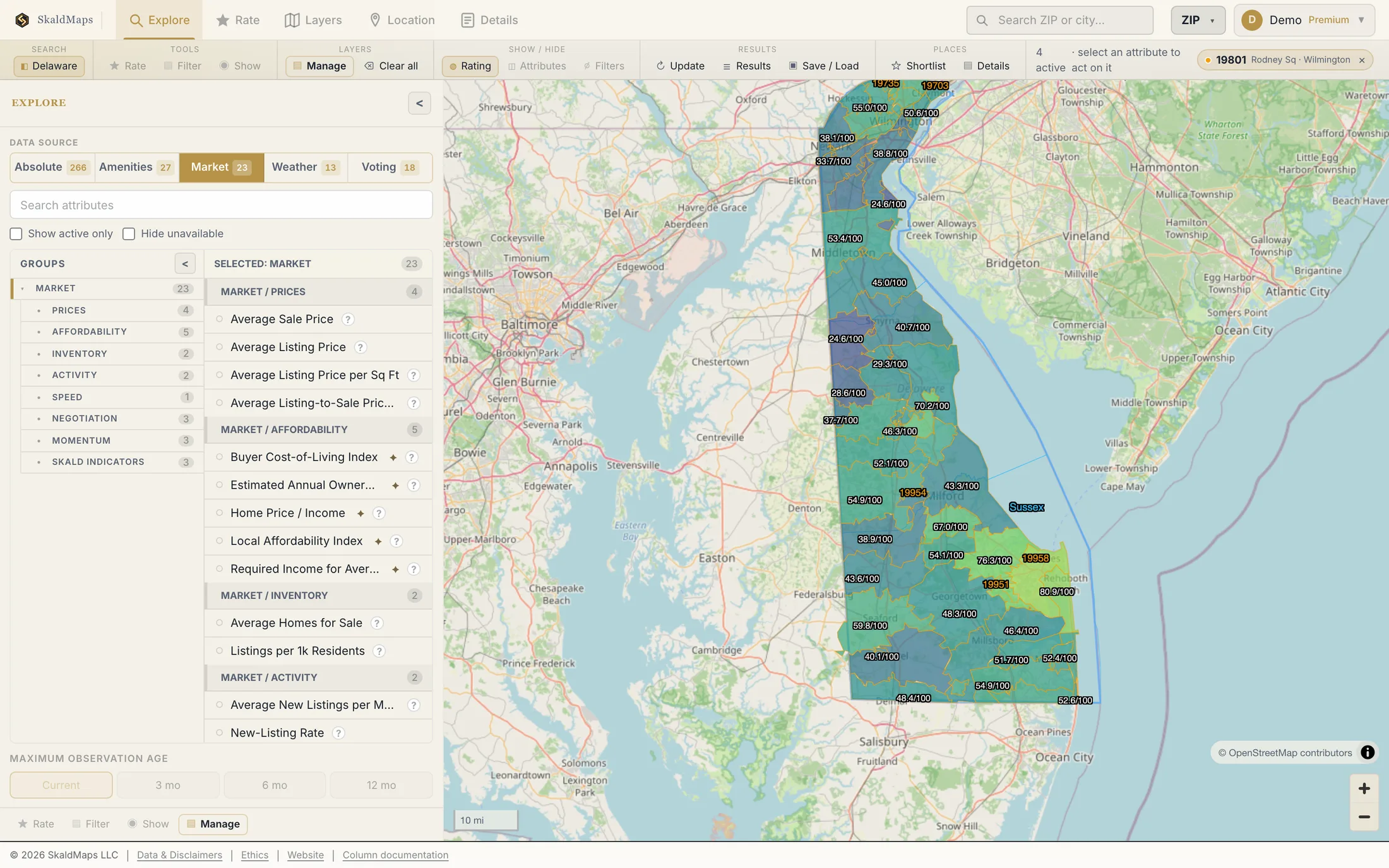Select the Weather data source tab
Screen dimensions: 1389x868
(306, 167)
